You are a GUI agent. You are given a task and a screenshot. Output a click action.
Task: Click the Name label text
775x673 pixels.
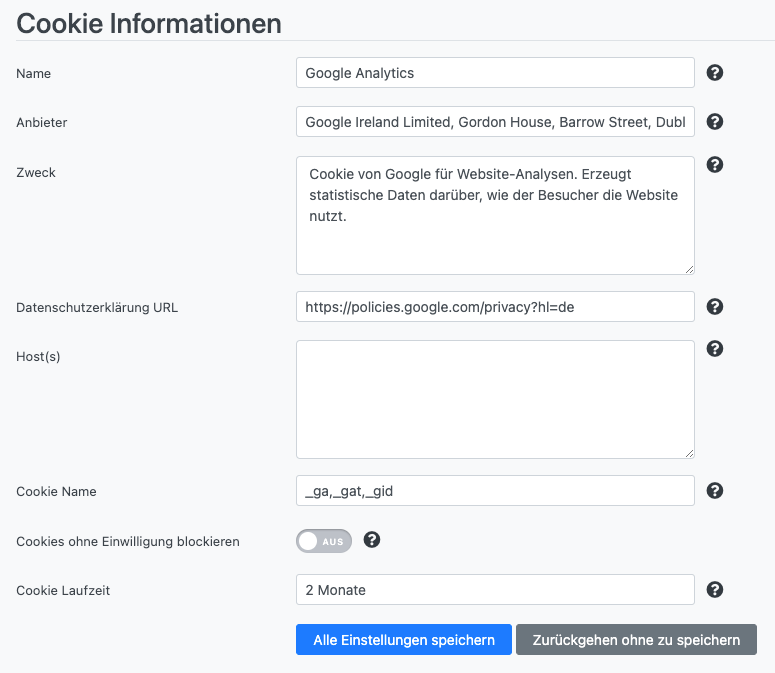33,74
